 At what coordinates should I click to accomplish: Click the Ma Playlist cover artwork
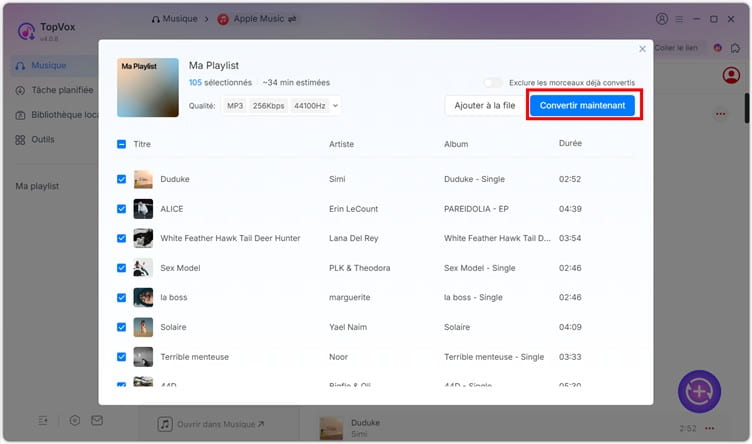(x=148, y=87)
